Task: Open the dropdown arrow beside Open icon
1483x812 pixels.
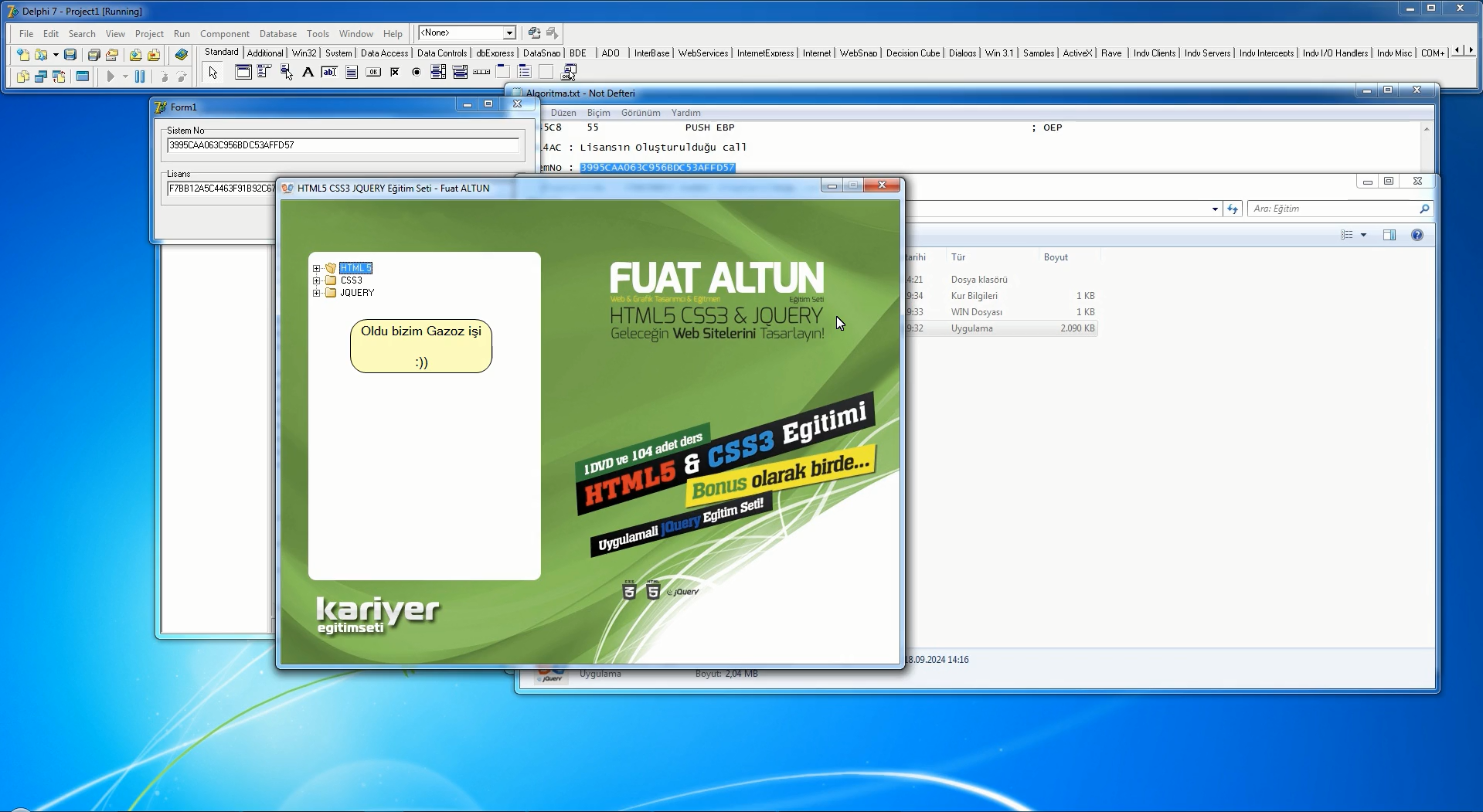Action: (x=56, y=55)
